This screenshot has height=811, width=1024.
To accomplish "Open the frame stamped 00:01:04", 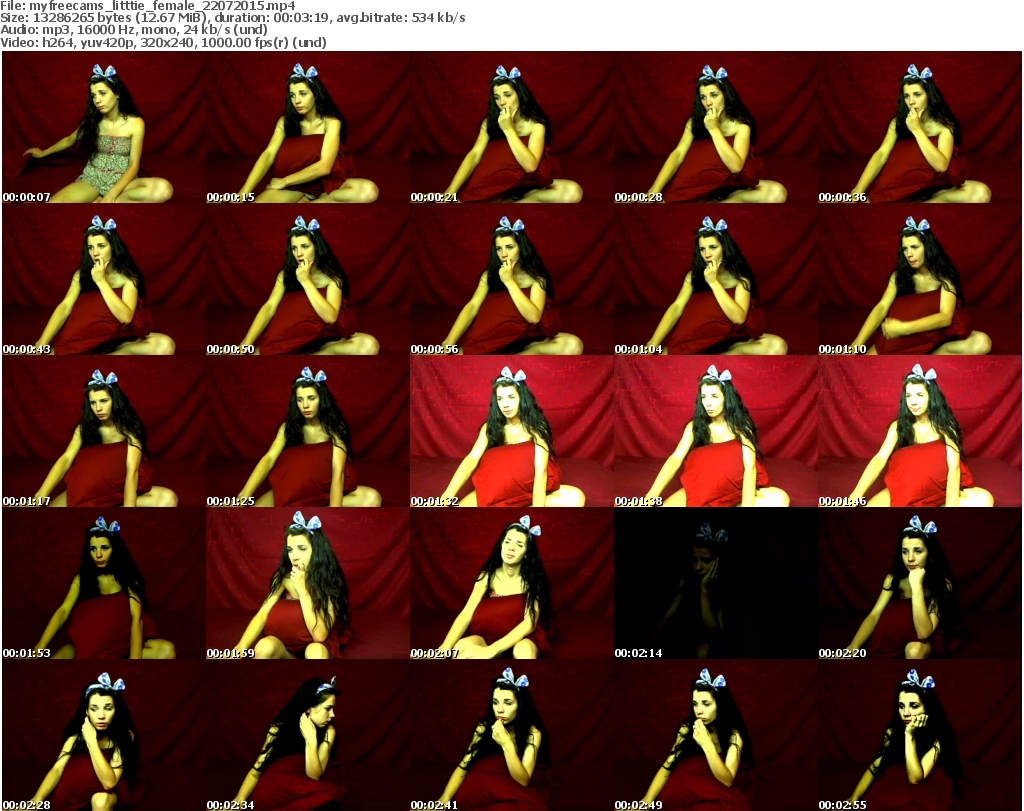I will click(x=716, y=279).
